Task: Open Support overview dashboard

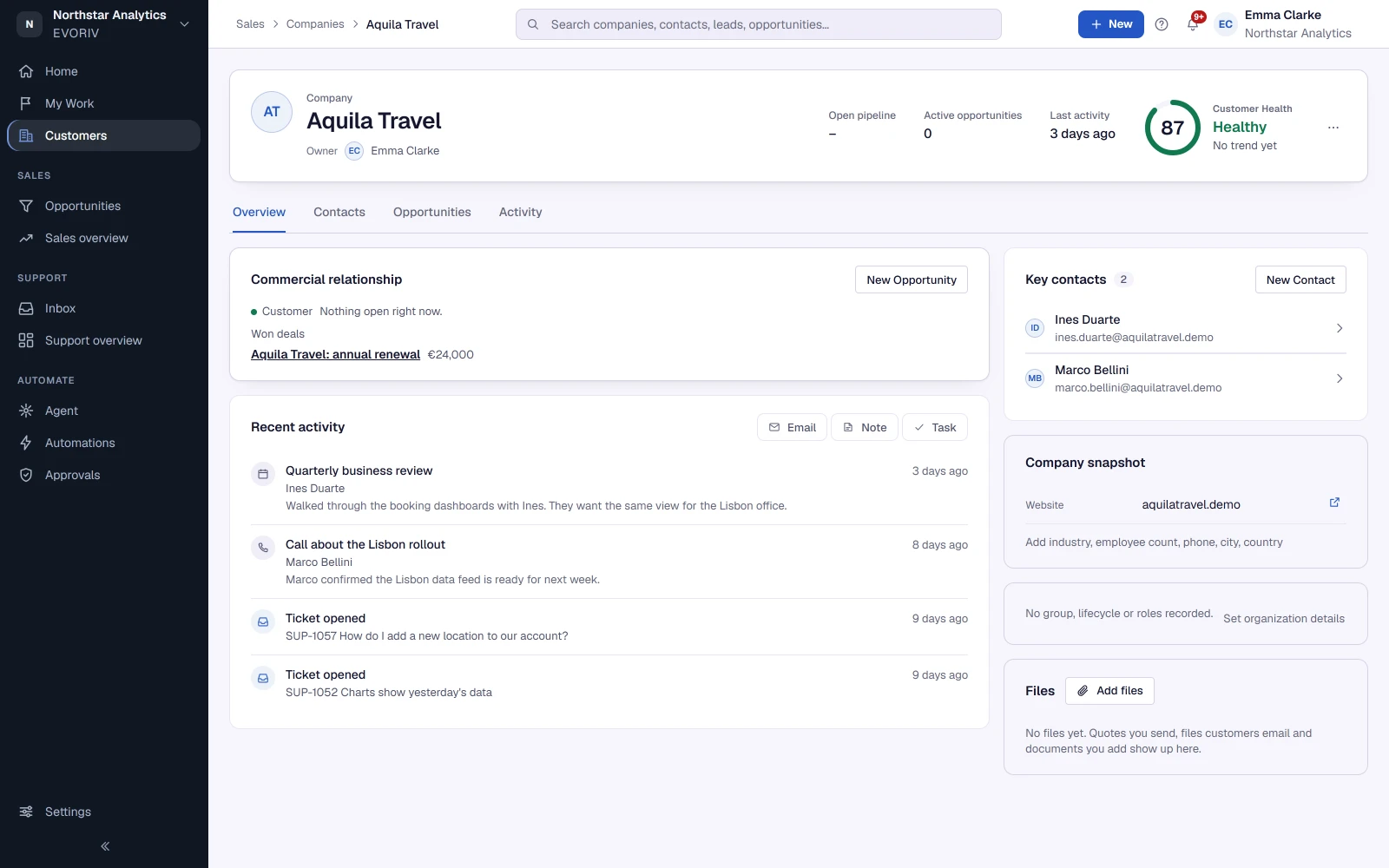Action: 104,340
